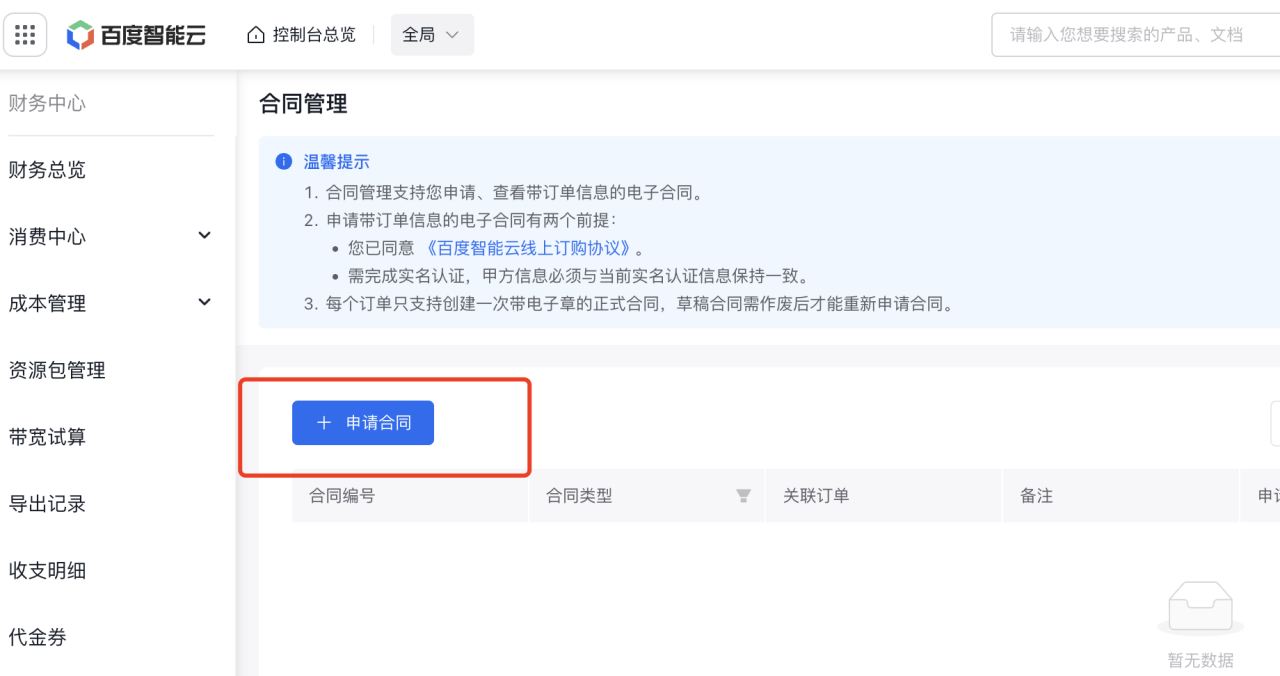The image size is (1280, 676).
Task: Select 财务总览 in the sidebar
Action: (49, 169)
